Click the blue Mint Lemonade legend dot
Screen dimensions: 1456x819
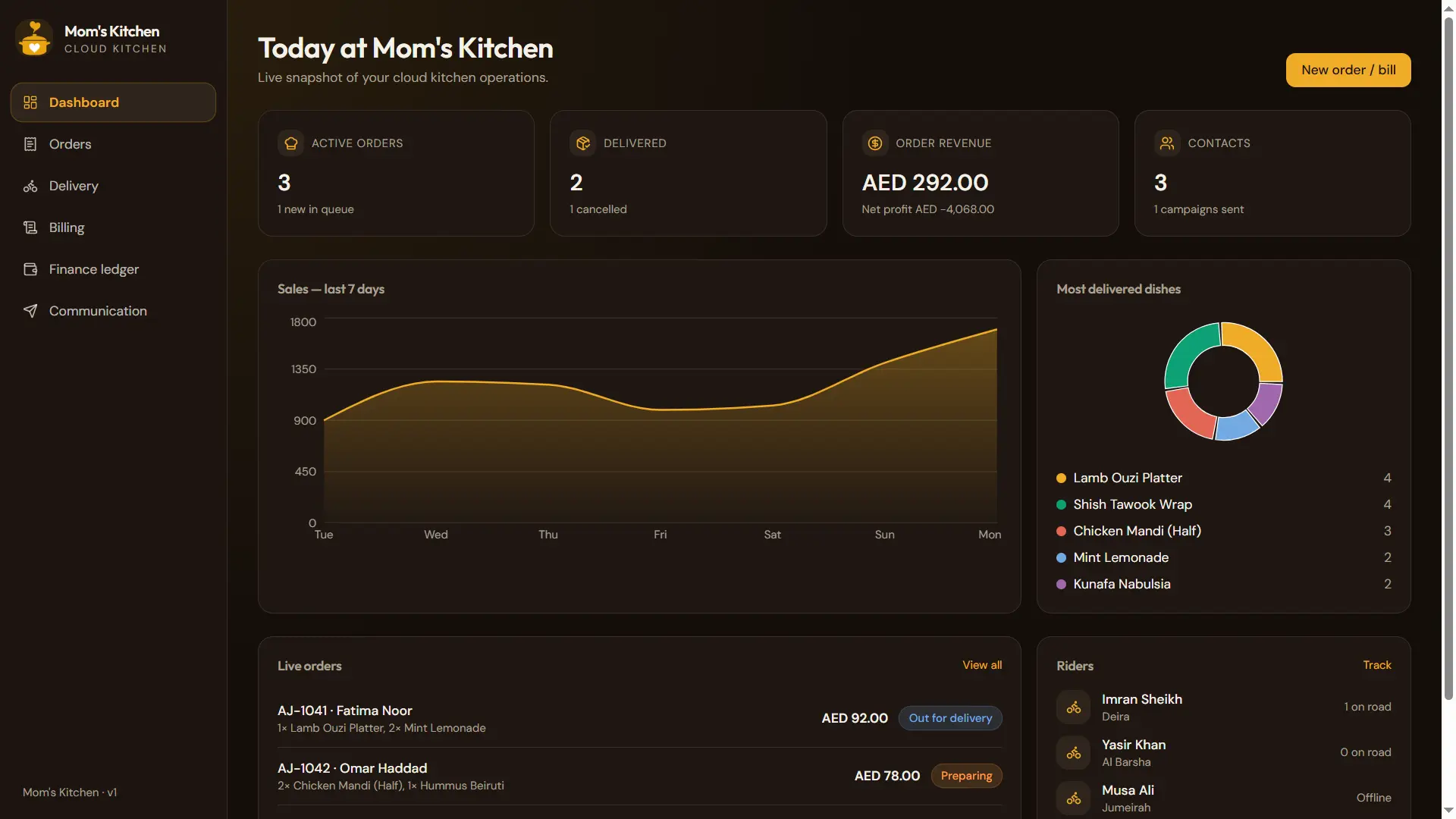[1062, 557]
